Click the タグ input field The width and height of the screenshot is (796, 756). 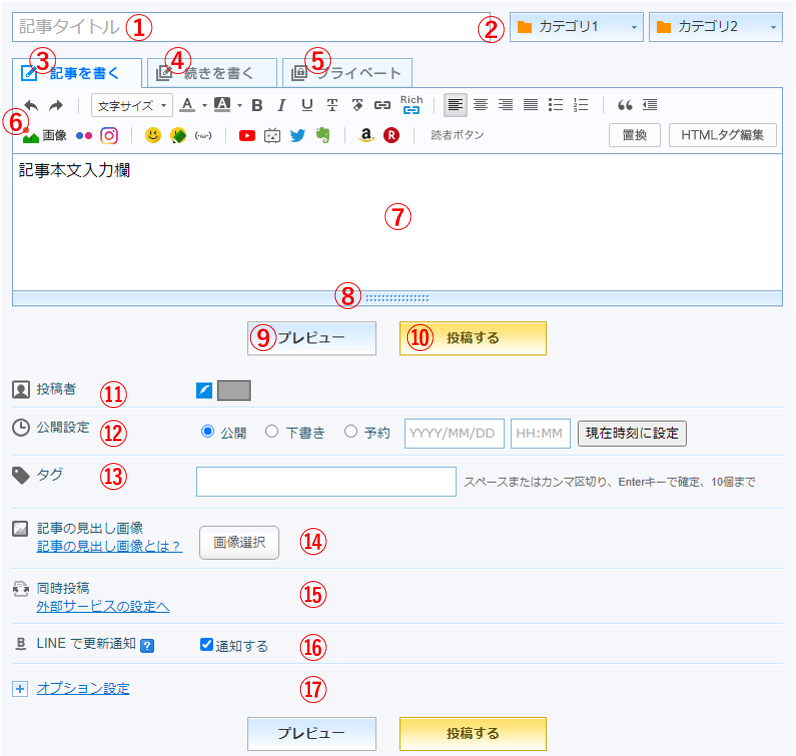click(x=326, y=481)
